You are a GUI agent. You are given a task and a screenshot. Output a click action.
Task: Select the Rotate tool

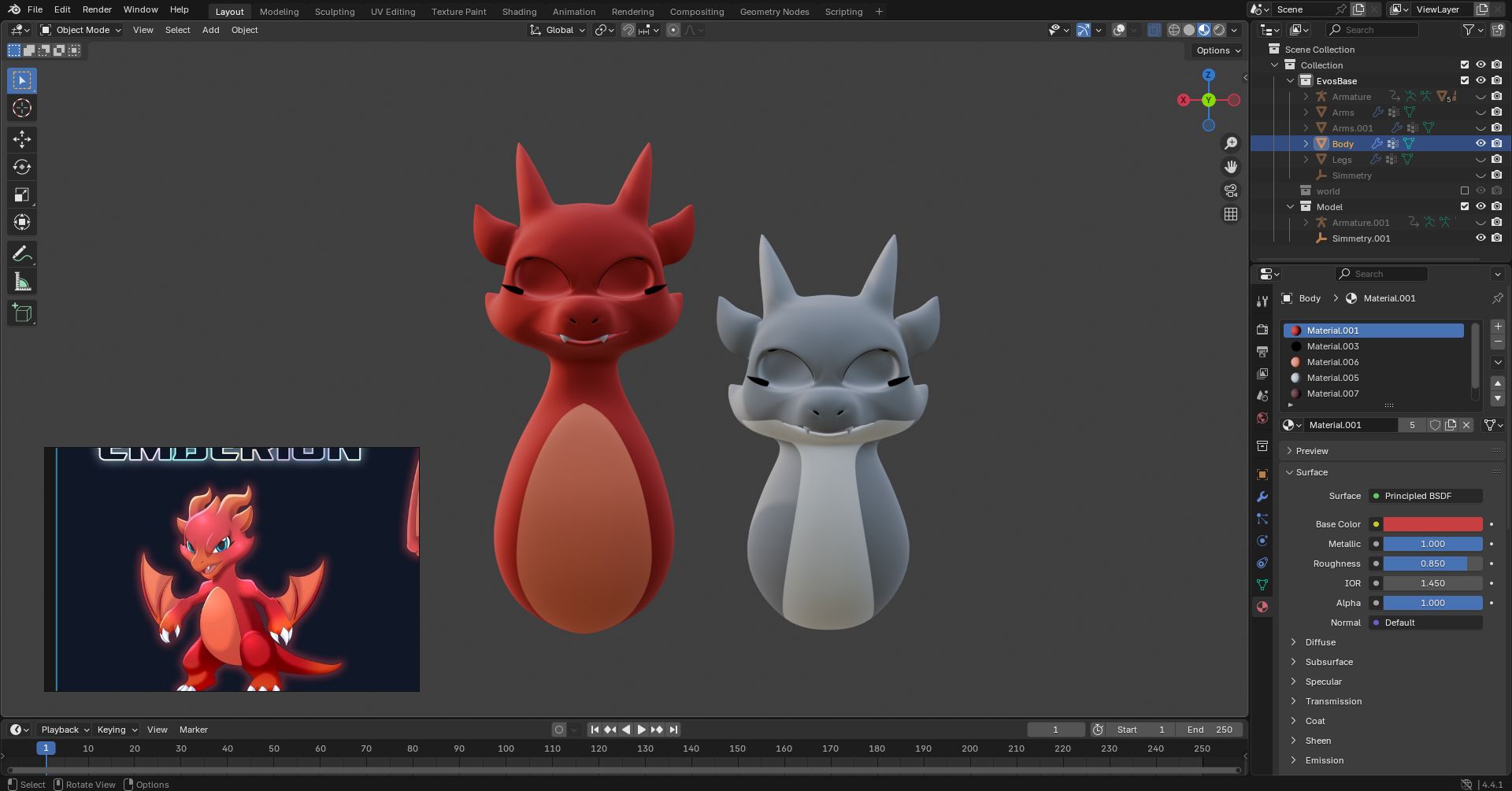(x=22, y=167)
